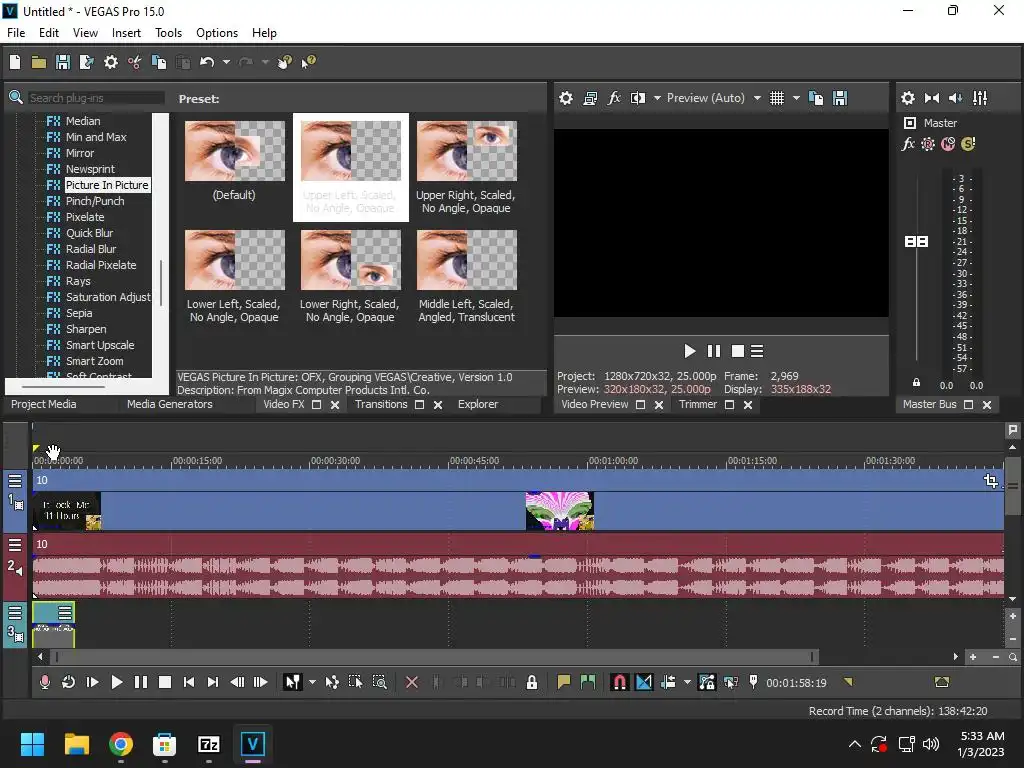
Task: Open interactive tutorials icon
Action: (285, 62)
